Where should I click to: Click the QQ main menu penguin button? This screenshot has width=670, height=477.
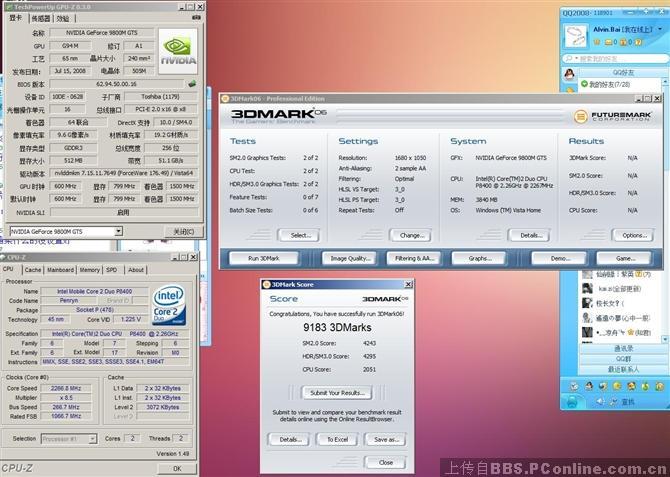[x=572, y=401]
